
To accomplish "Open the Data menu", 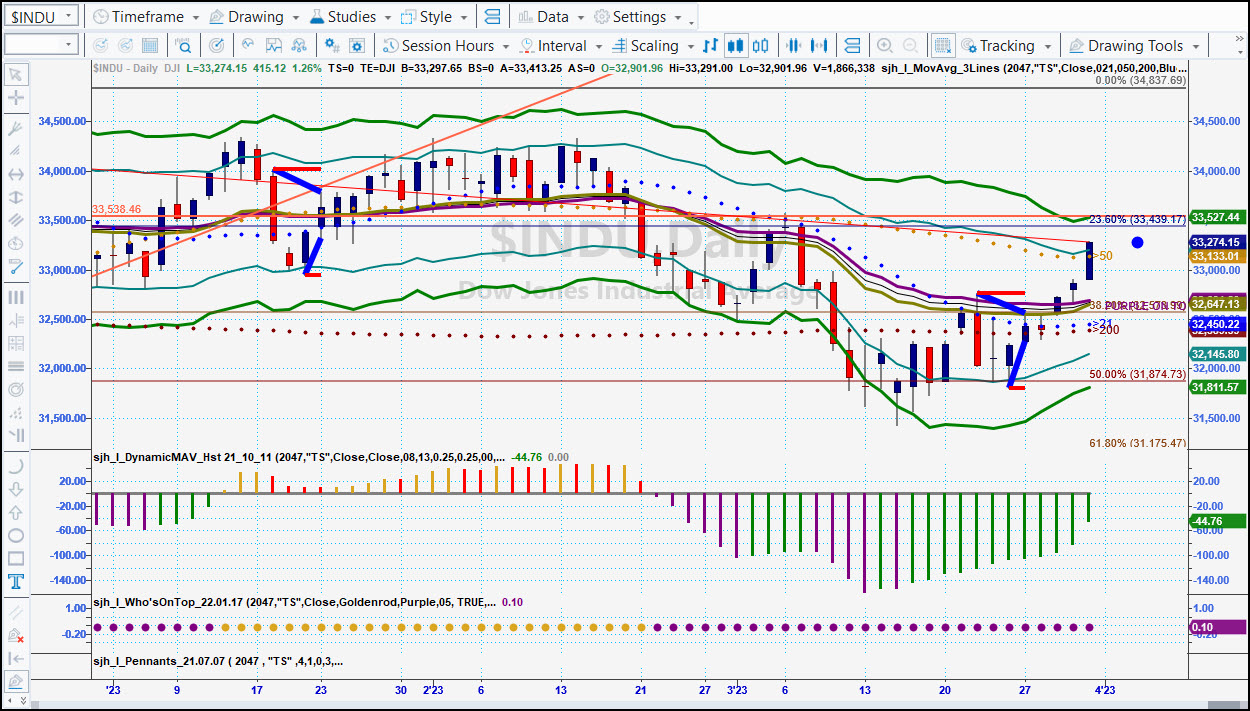I will click(543, 17).
